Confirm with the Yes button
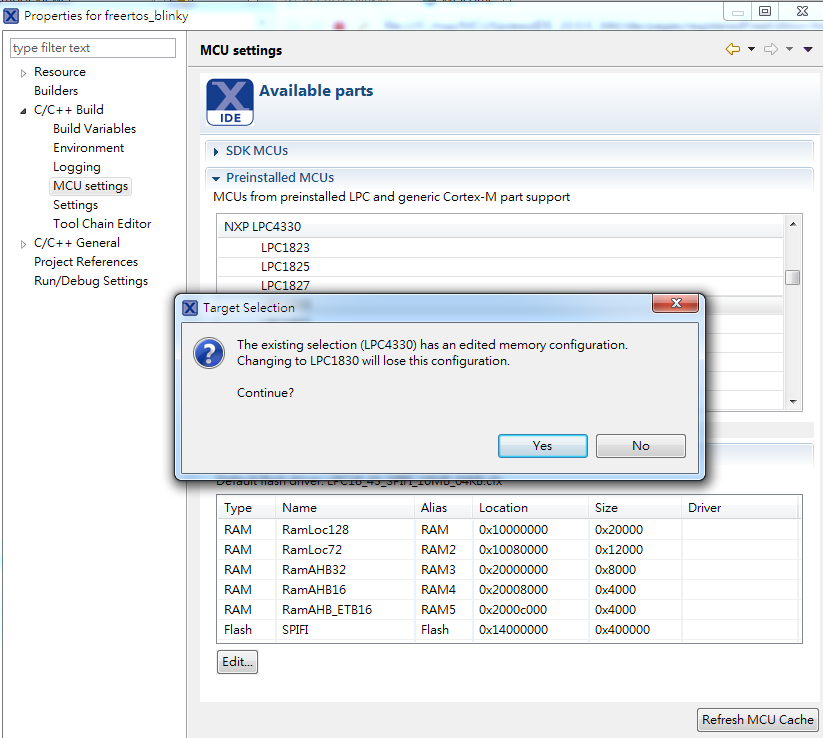Viewport: 823px width, 738px height. click(x=543, y=446)
